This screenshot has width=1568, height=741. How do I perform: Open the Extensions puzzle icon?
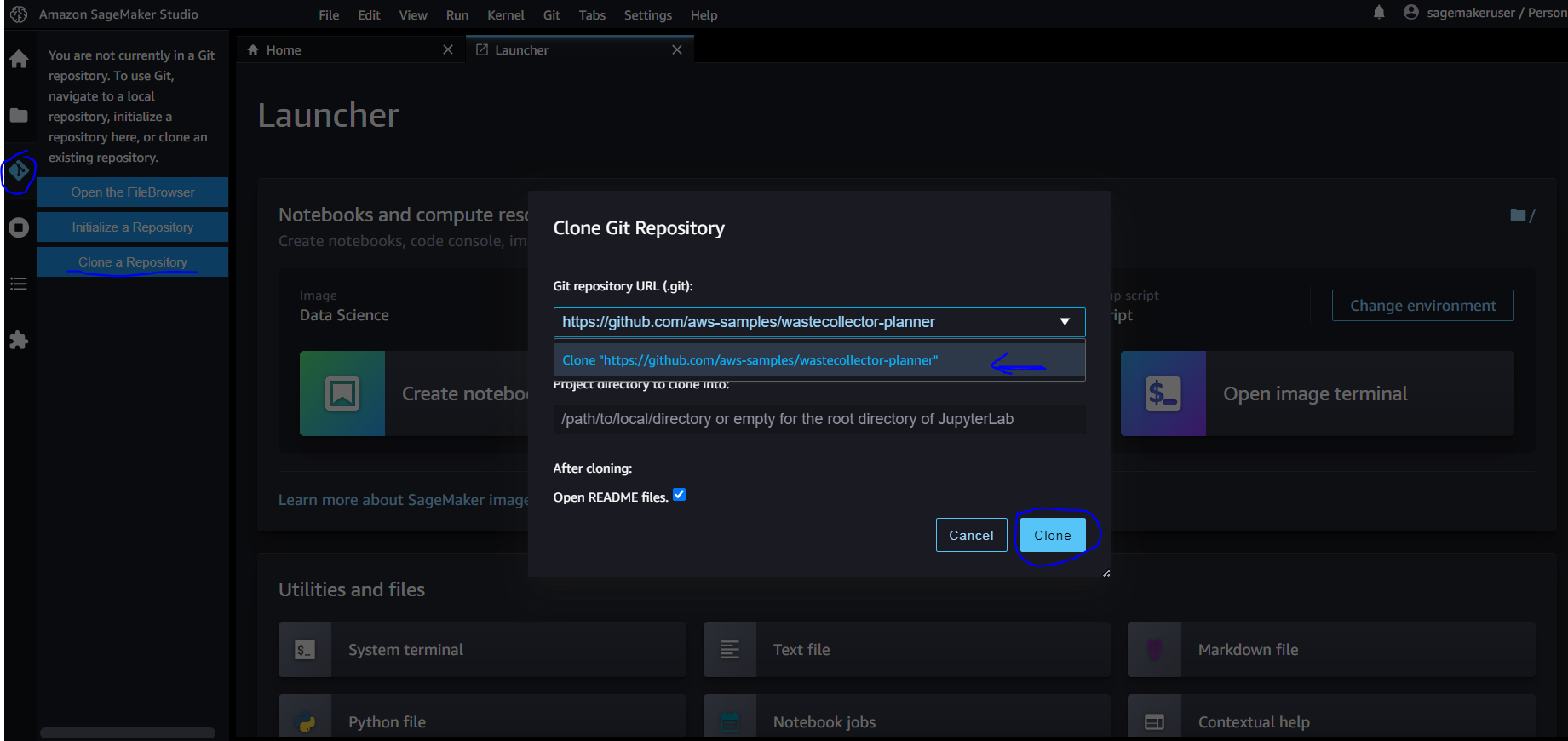click(19, 341)
